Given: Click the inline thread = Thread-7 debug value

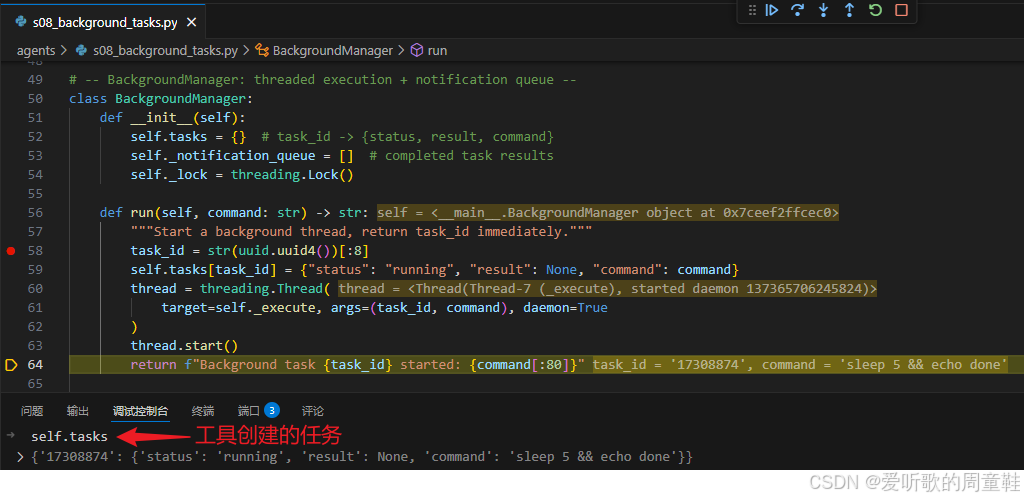Looking at the screenshot, I should (607, 289).
